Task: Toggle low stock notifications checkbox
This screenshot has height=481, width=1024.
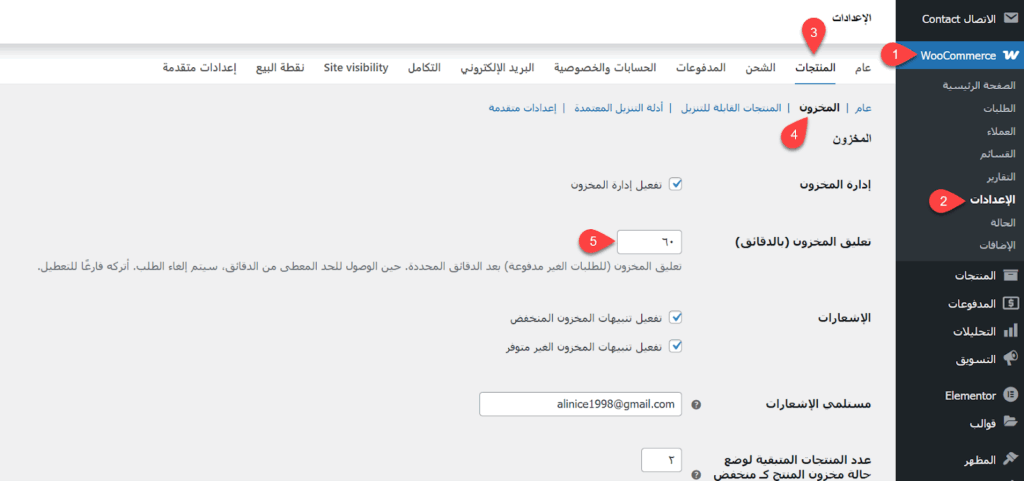Action: [677, 318]
